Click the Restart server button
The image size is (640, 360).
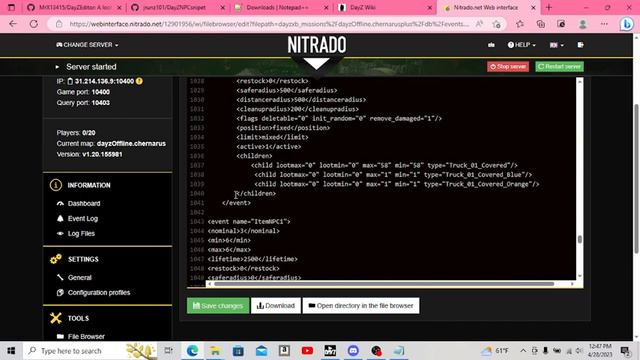click(559, 67)
